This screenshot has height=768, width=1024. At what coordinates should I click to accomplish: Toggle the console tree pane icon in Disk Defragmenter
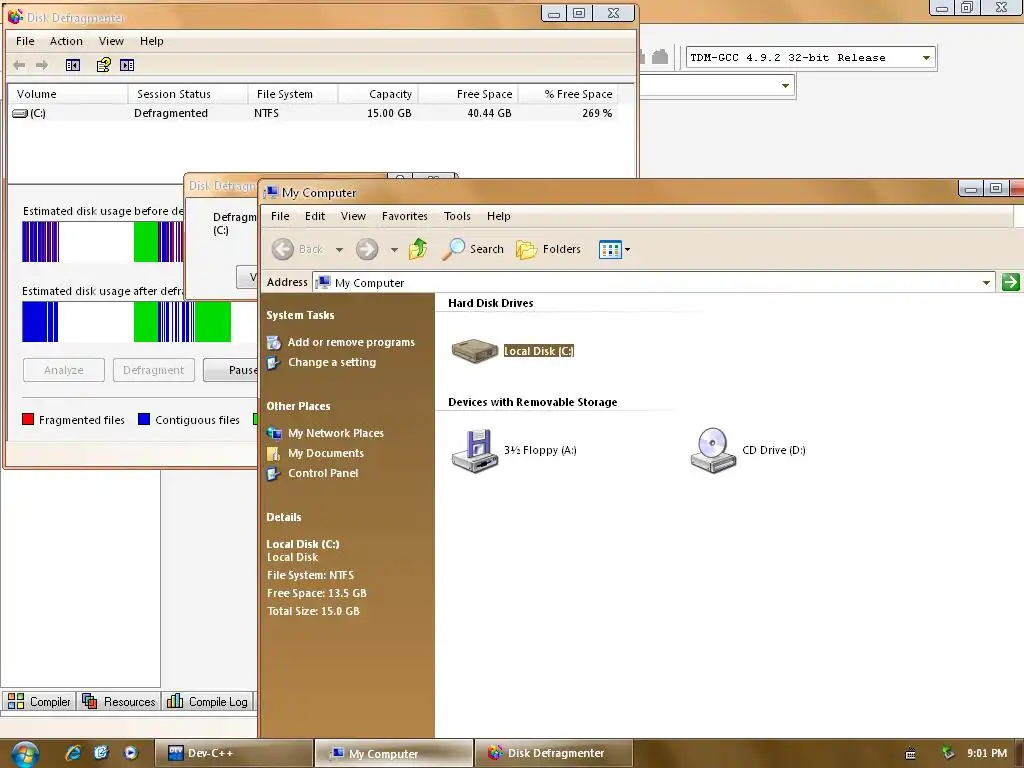click(72, 65)
